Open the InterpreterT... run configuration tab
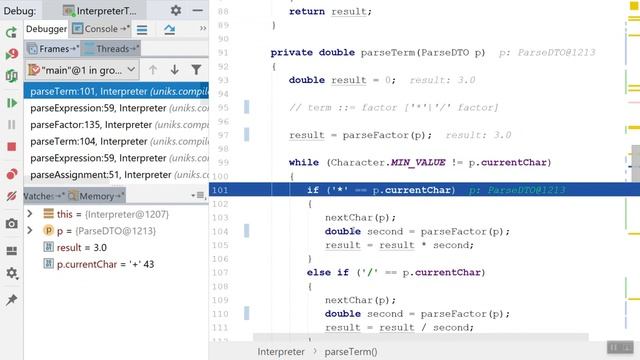640x360 pixels. tap(100, 11)
